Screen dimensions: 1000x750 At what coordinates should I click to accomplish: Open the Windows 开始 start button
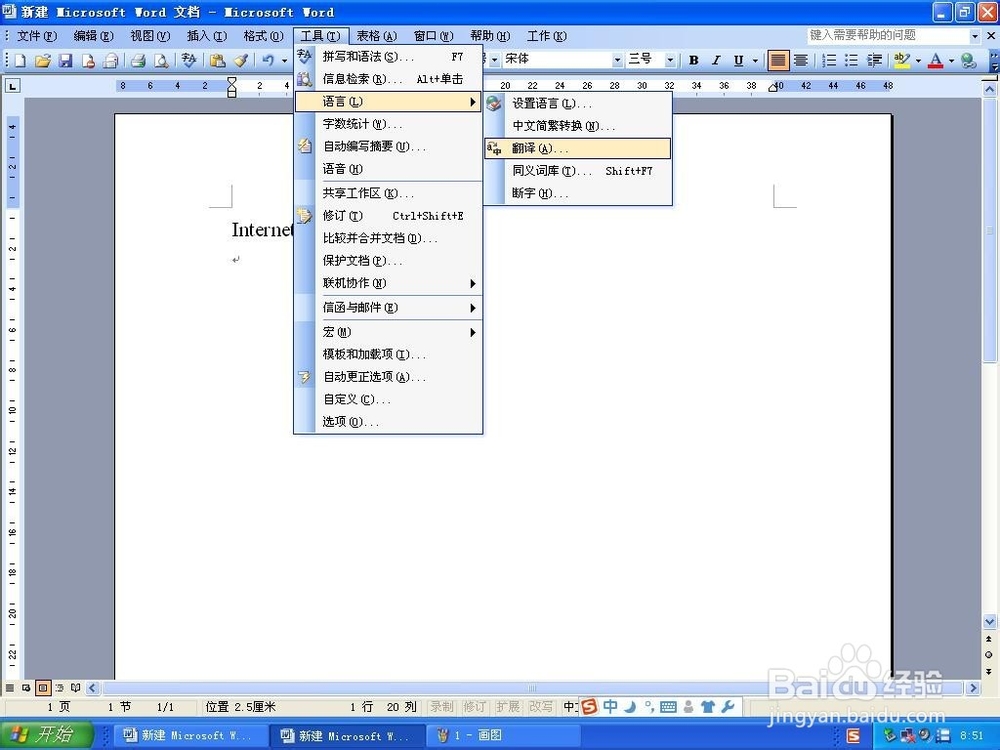point(48,735)
